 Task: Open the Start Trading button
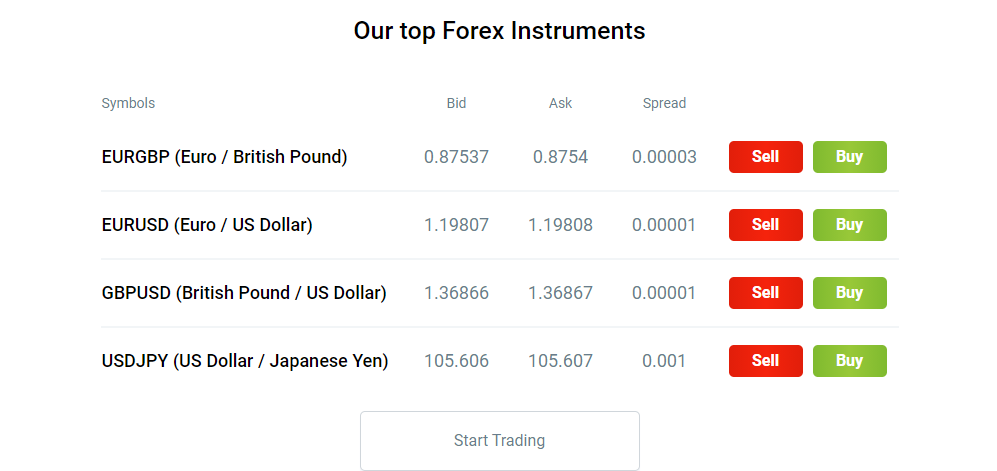coord(500,440)
